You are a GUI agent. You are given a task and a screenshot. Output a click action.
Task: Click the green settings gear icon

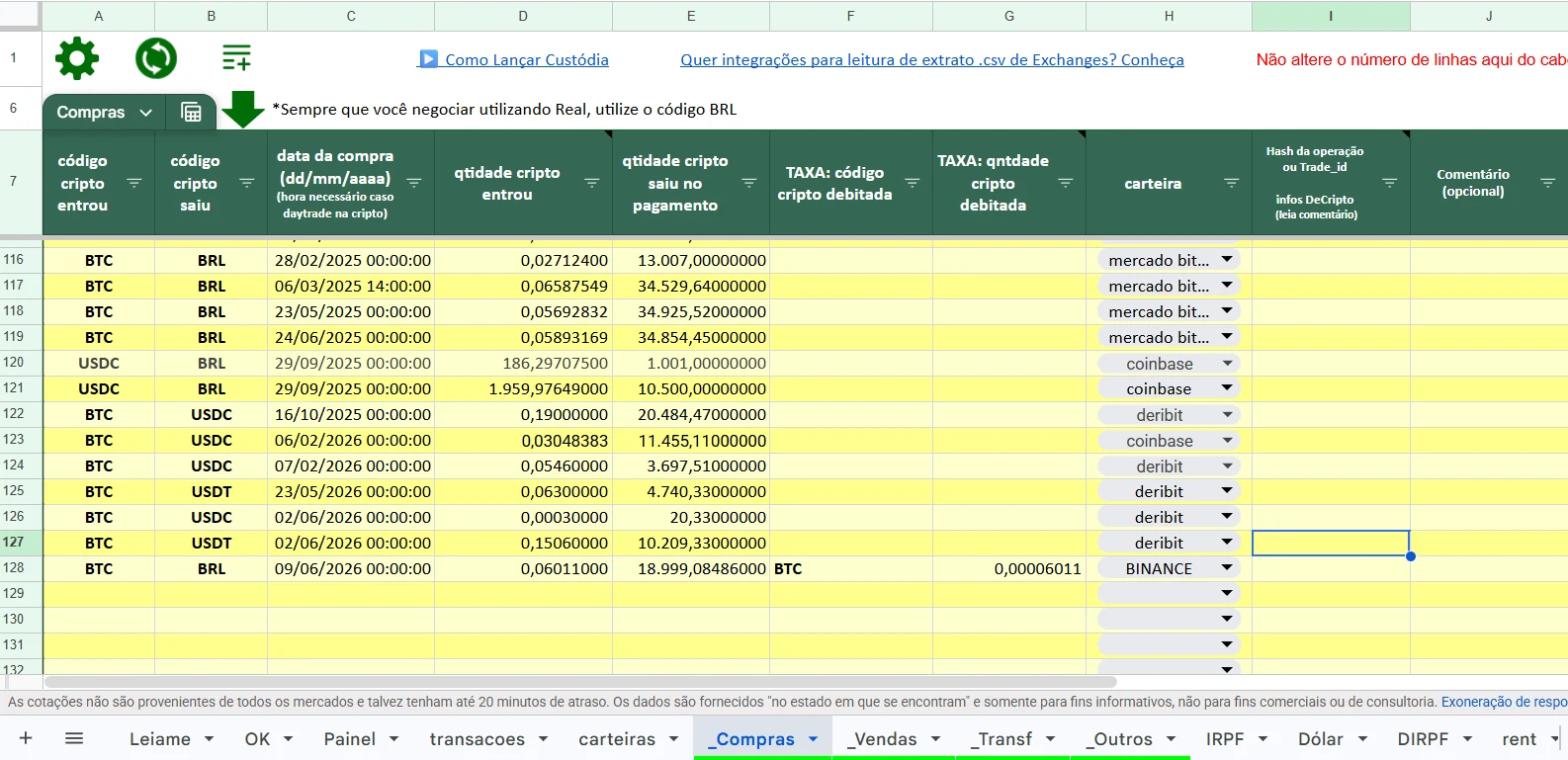77,59
